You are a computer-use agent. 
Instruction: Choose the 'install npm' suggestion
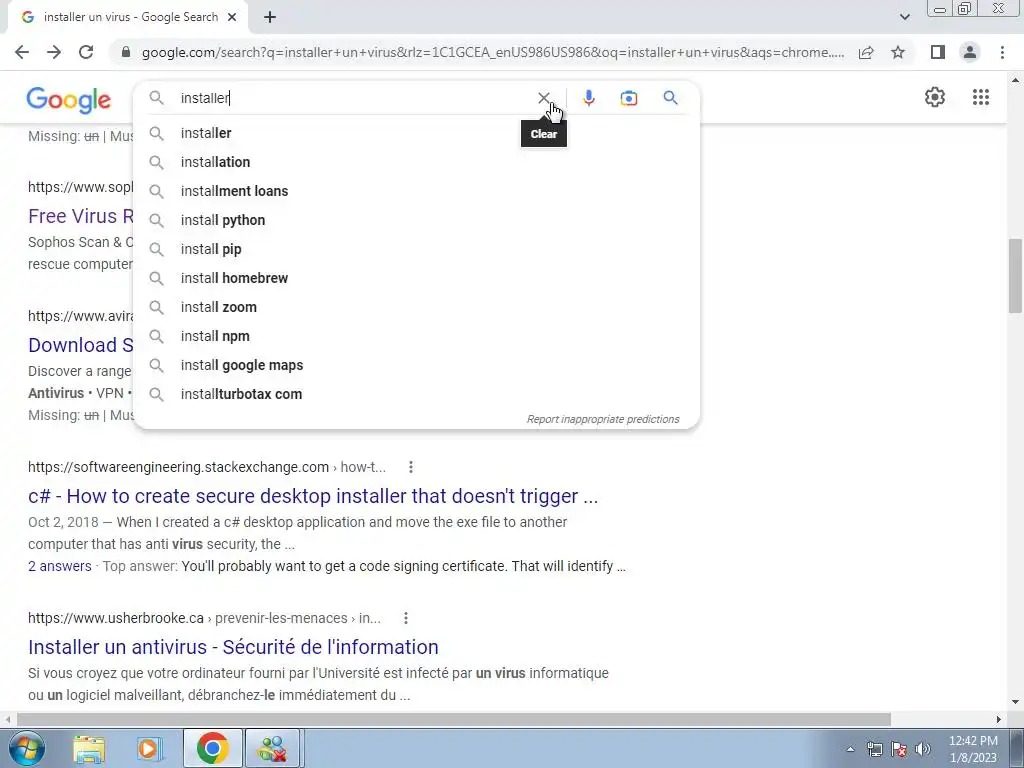(x=416, y=336)
